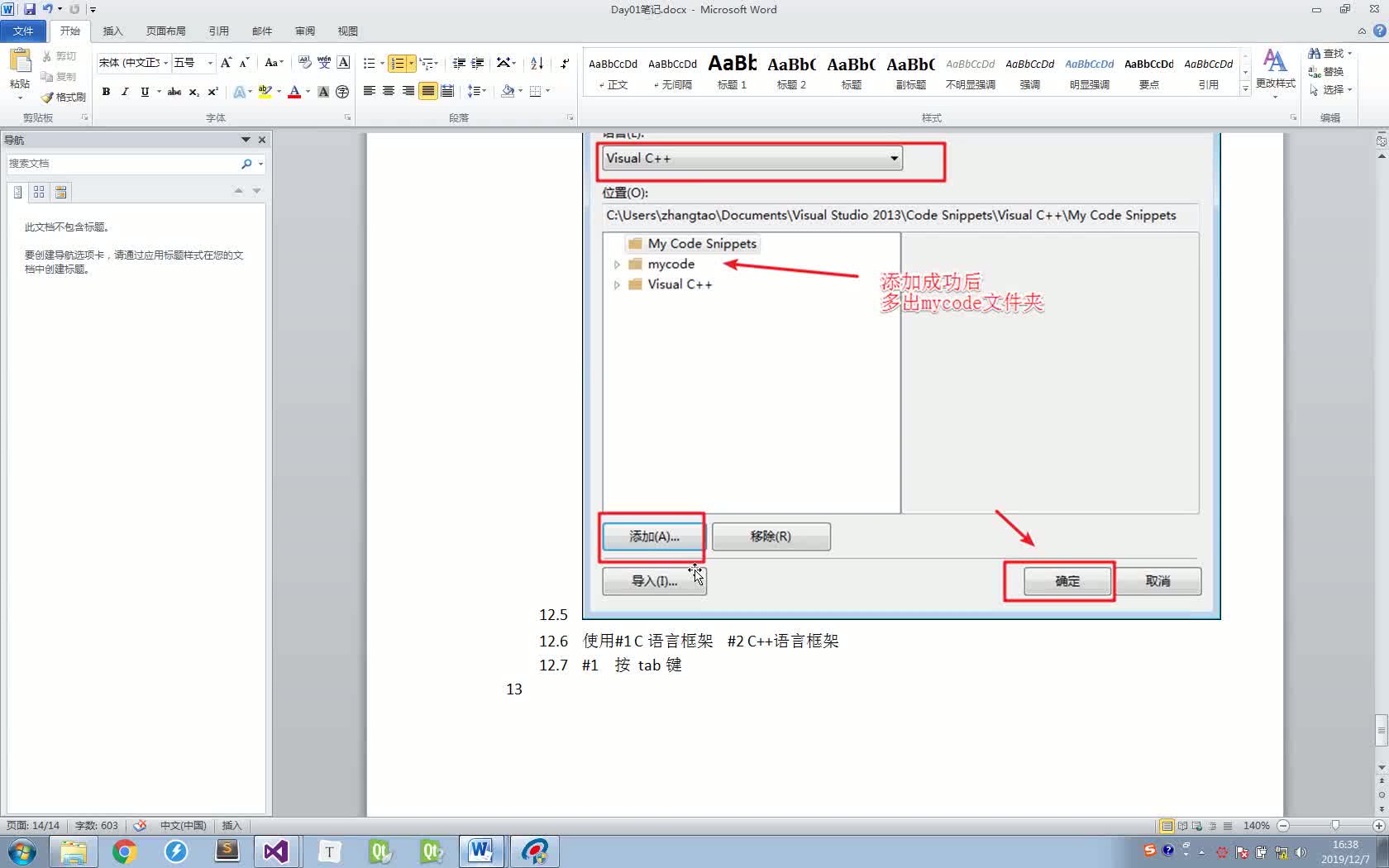Open the font color dropdown arrow
1389x868 pixels.
(x=308, y=92)
